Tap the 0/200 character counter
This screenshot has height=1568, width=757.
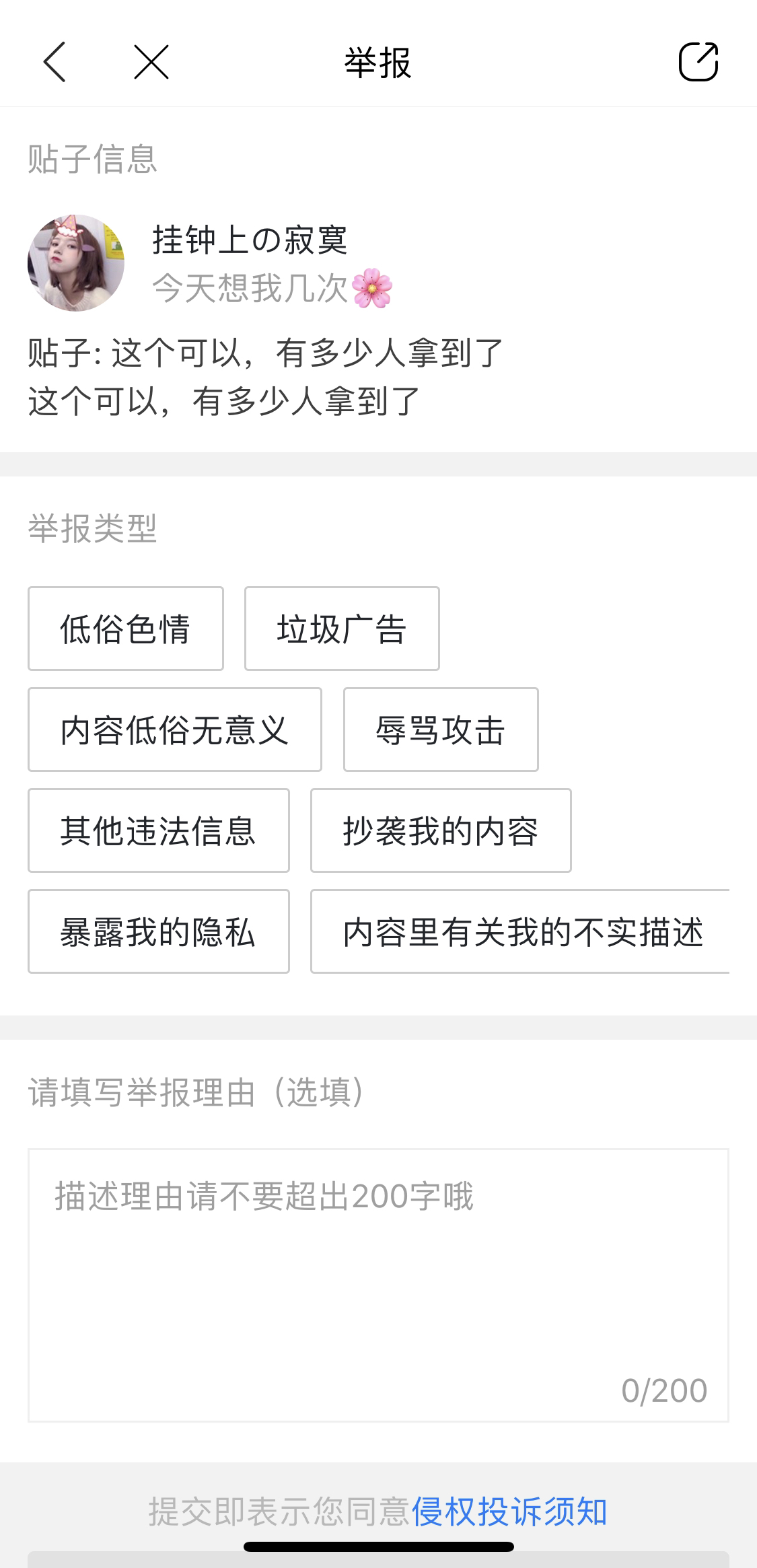tap(664, 1390)
